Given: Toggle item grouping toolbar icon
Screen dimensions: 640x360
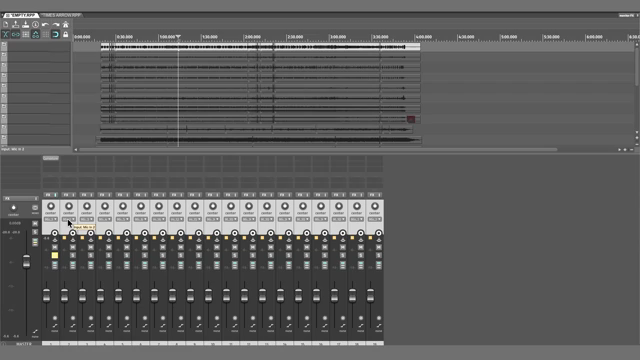Looking at the screenshot, I should click(16, 34).
